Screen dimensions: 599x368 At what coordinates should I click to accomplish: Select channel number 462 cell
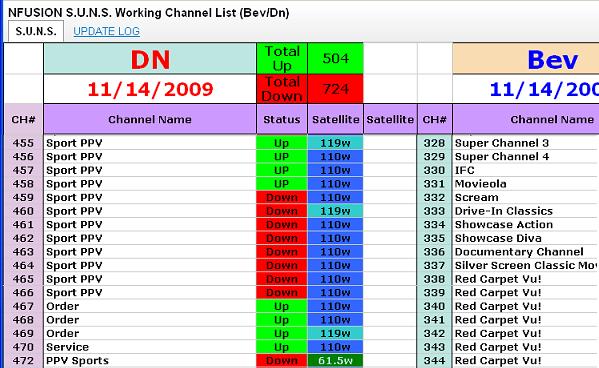[x=24, y=238]
